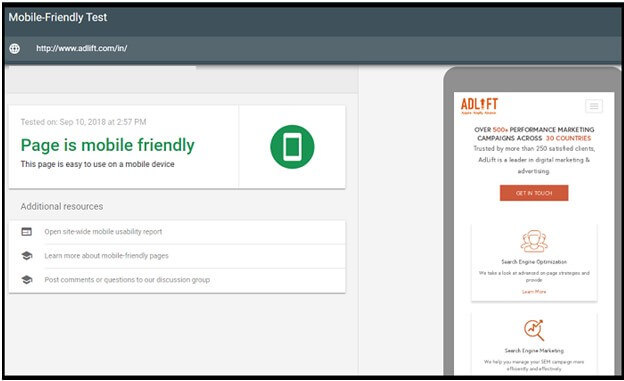Open Post comments or questions discussion link
Screen dimensions: 624x381
(127, 280)
